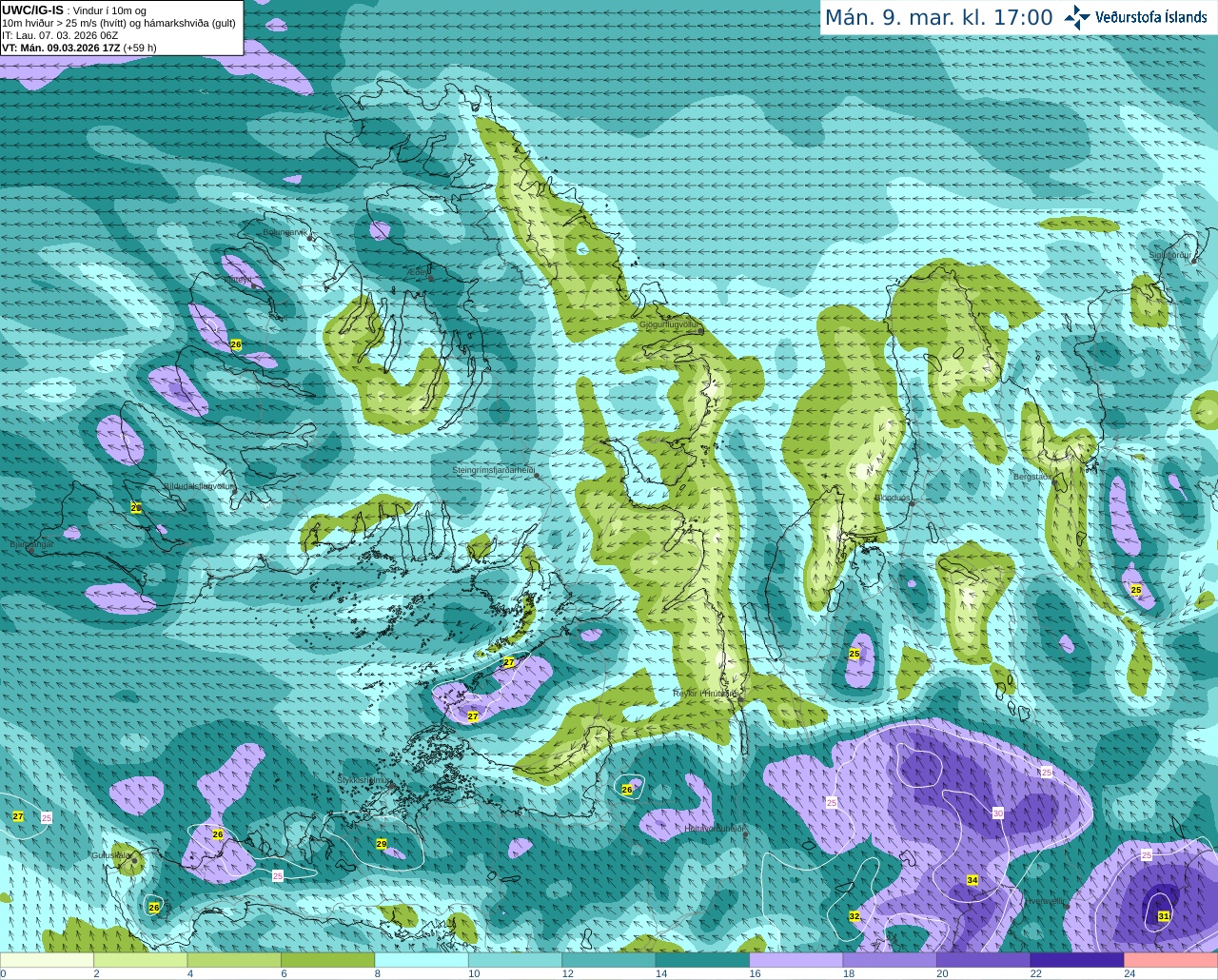The height and width of the screenshot is (980, 1218).
Task: Click the 2–4 m/s legend swatch
Action: coord(141,960)
